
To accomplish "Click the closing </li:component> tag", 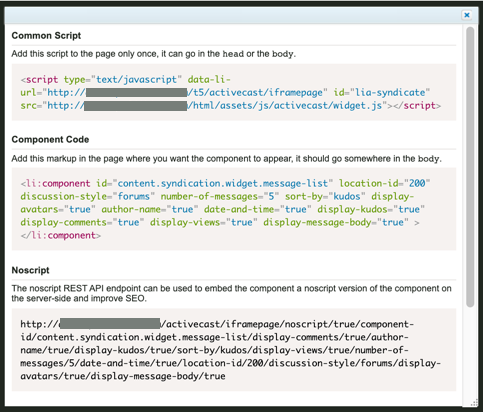I will (x=60, y=235).
